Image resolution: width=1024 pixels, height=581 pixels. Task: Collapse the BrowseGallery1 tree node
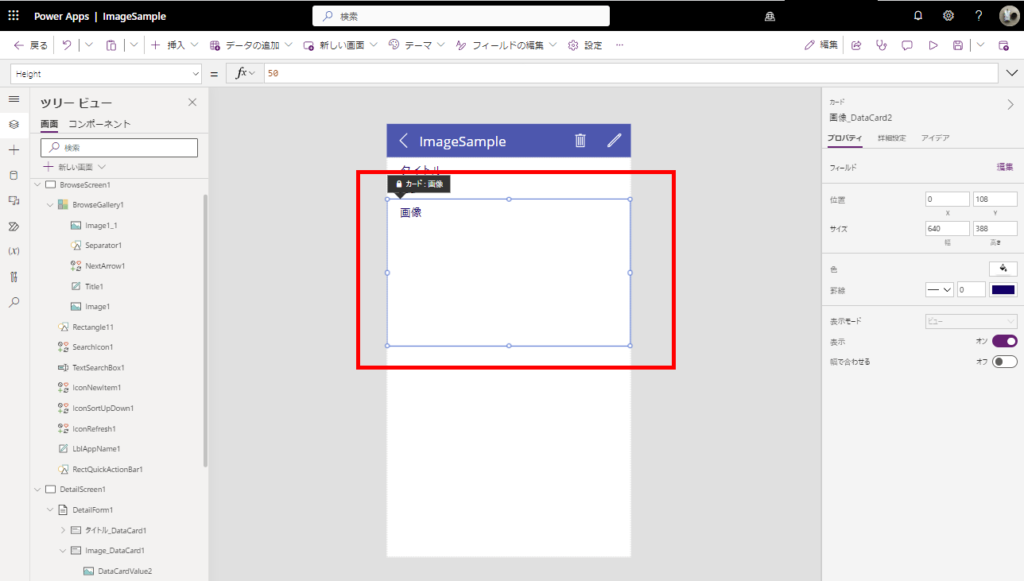(50, 204)
